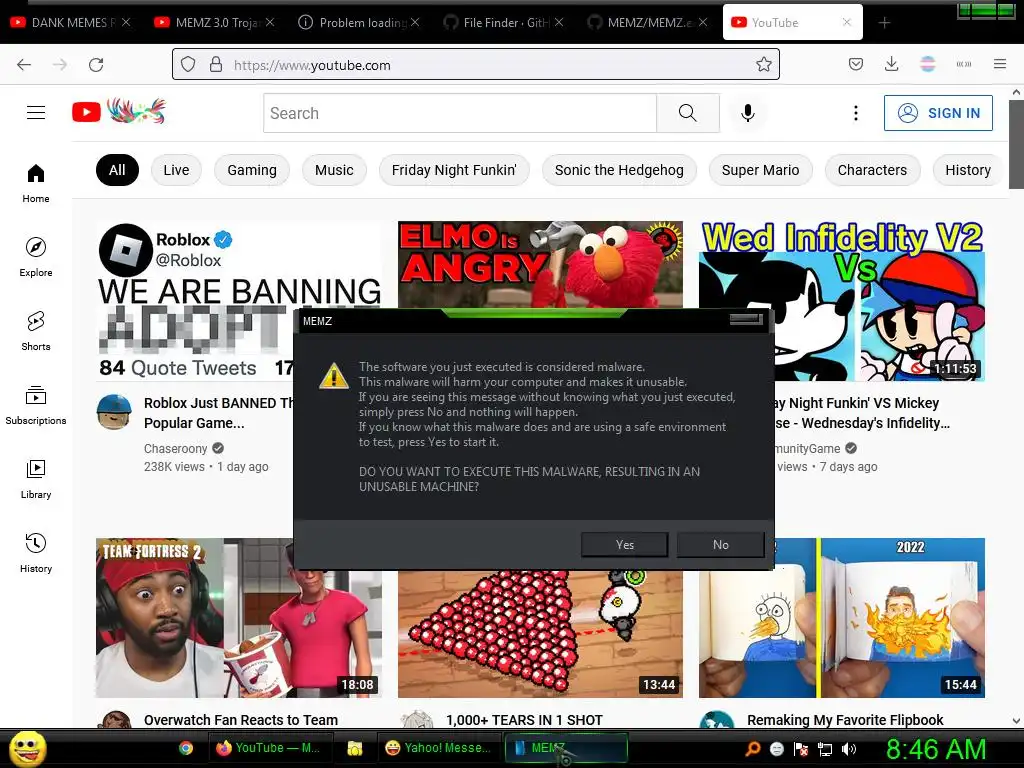
Task: Go back with the browser back arrow
Action: [24, 64]
